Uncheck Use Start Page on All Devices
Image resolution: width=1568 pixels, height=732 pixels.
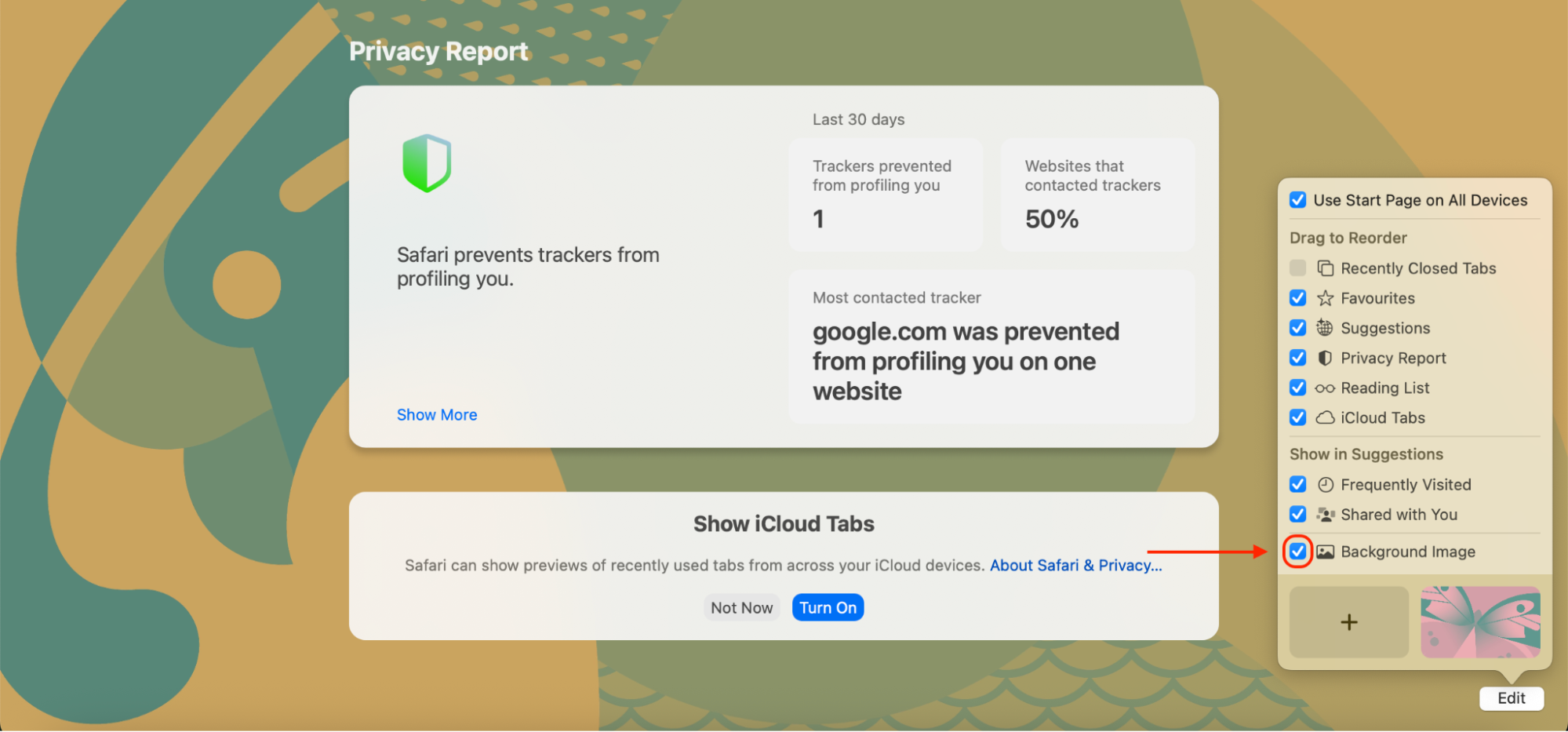click(1298, 200)
